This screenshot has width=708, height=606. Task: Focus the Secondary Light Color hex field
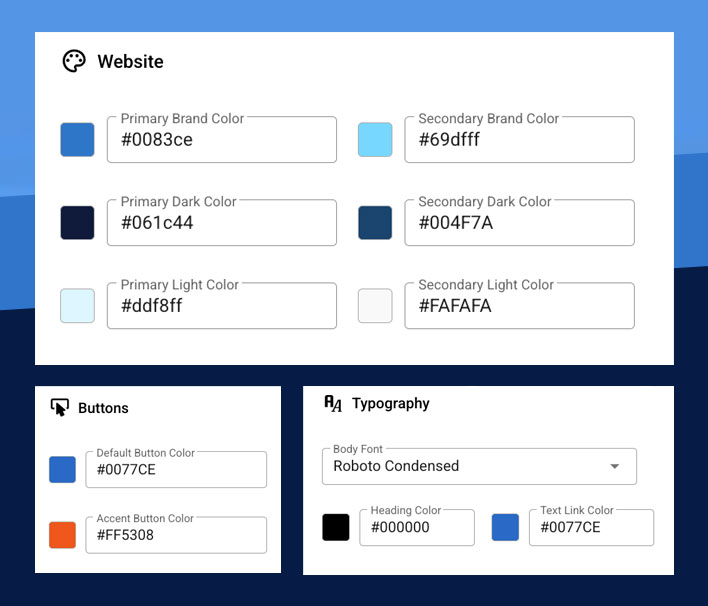click(x=519, y=306)
